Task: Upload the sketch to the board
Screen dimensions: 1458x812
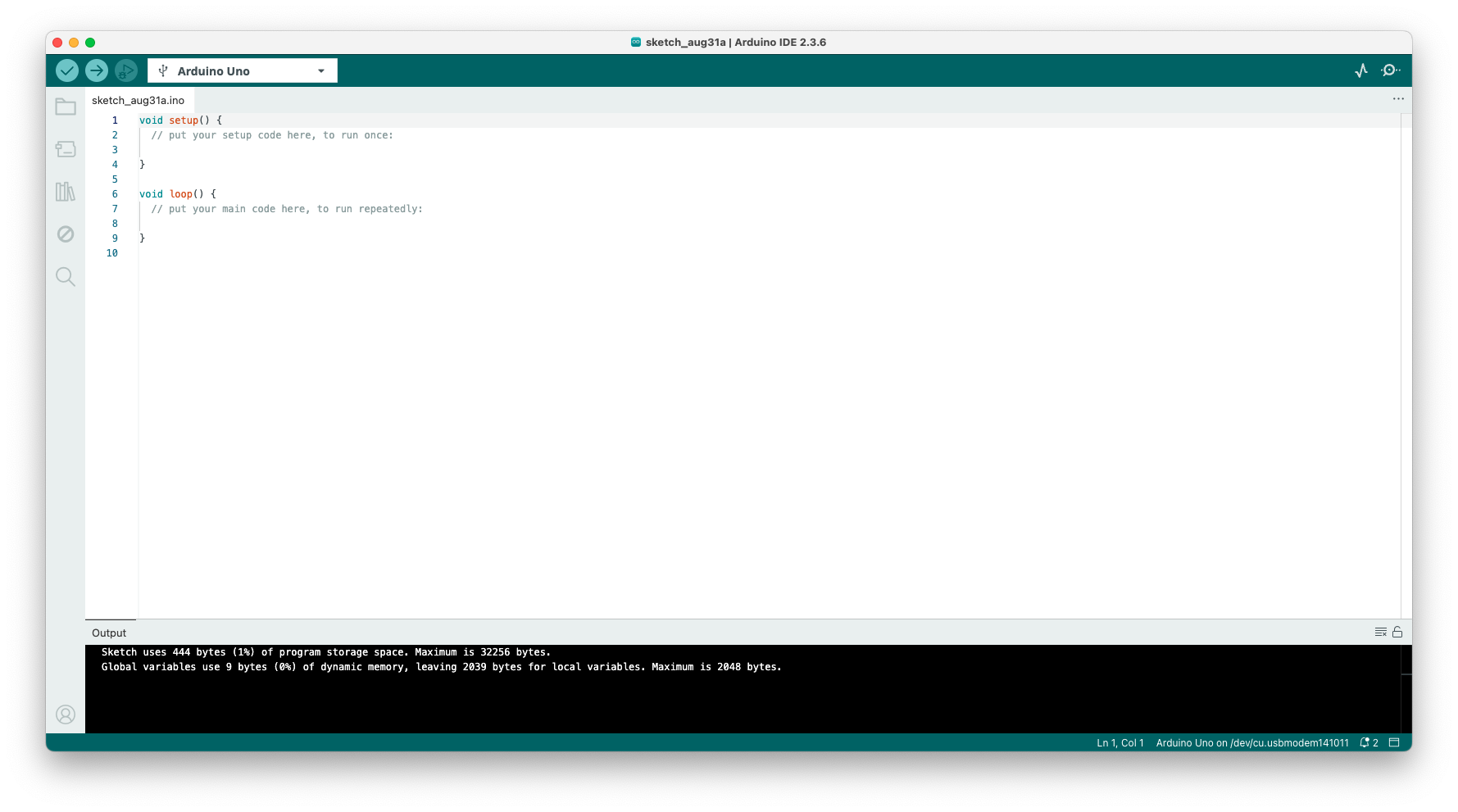Action: pos(97,70)
